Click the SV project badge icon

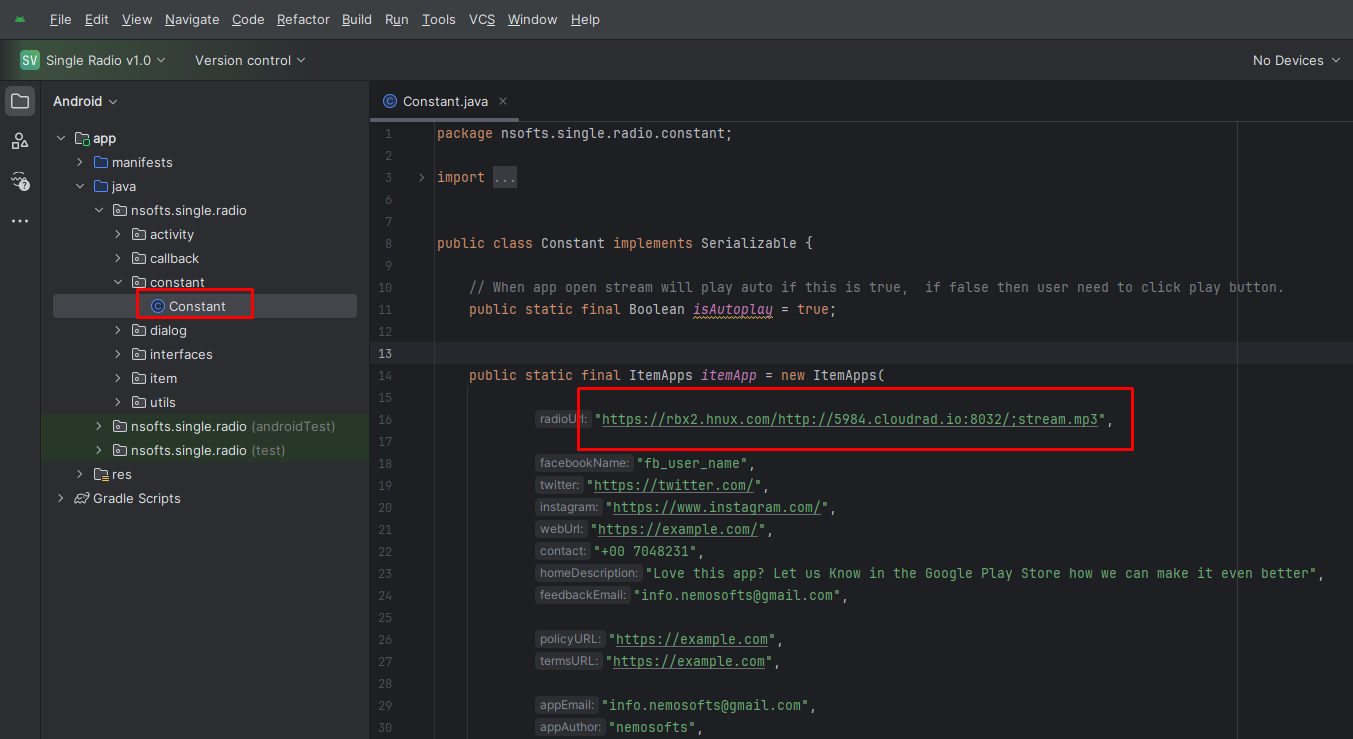(30, 60)
